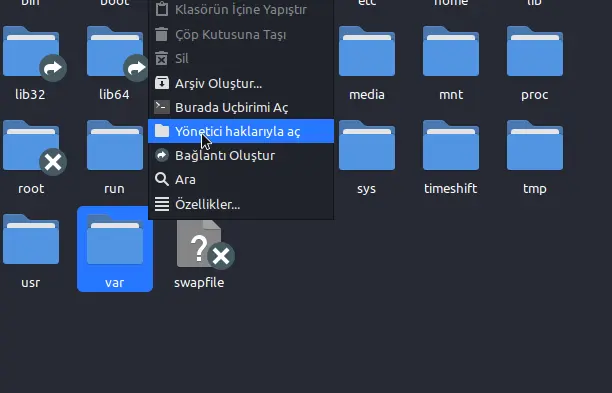Click the delete X icon beside Sil
This screenshot has height=393, width=612.
click(162, 59)
